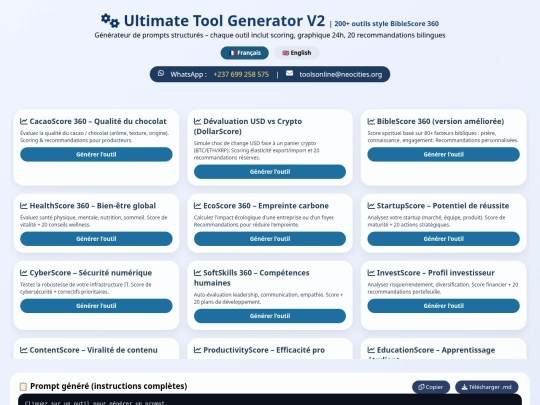Download prompt with Télécharger .md
This screenshot has height=405, width=540.
coord(487,387)
